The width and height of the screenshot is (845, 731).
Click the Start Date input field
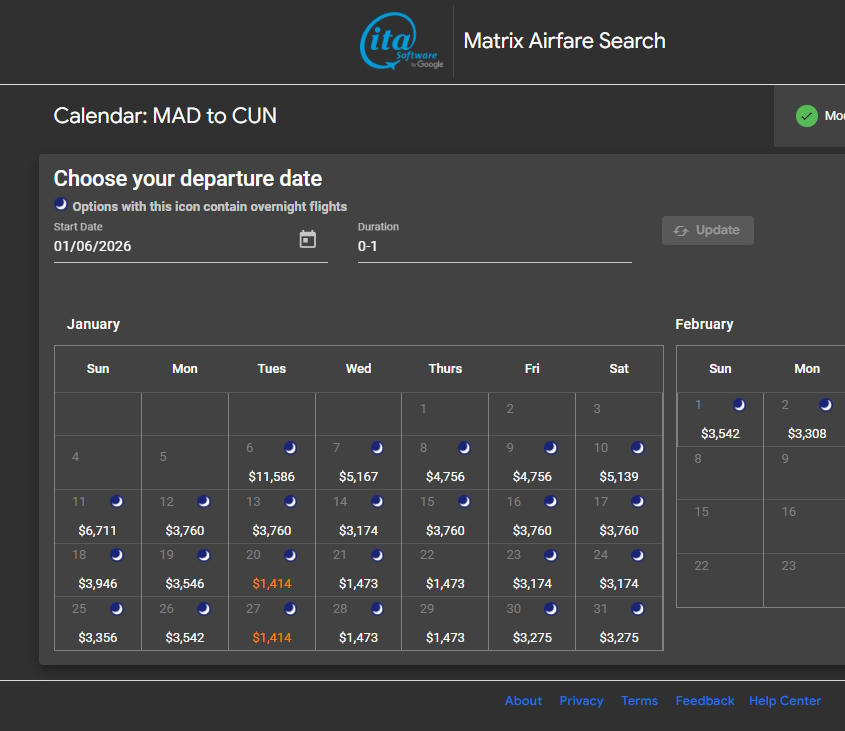pos(150,246)
